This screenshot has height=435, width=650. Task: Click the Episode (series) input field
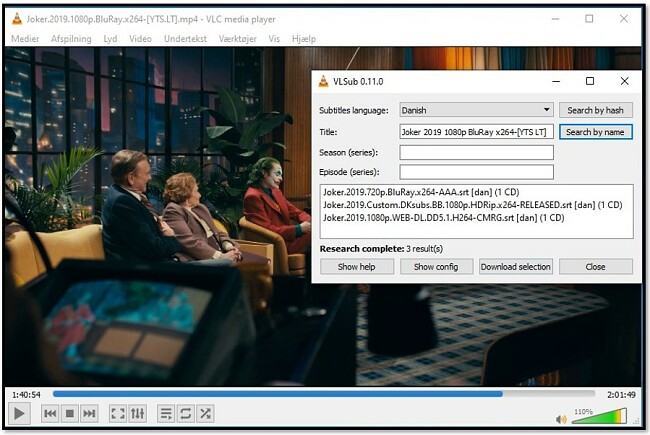(x=476, y=172)
